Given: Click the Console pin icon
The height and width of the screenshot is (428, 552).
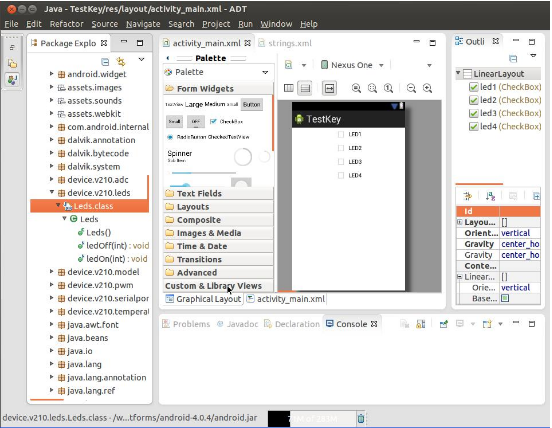Looking at the screenshot, I should point(444,324).
